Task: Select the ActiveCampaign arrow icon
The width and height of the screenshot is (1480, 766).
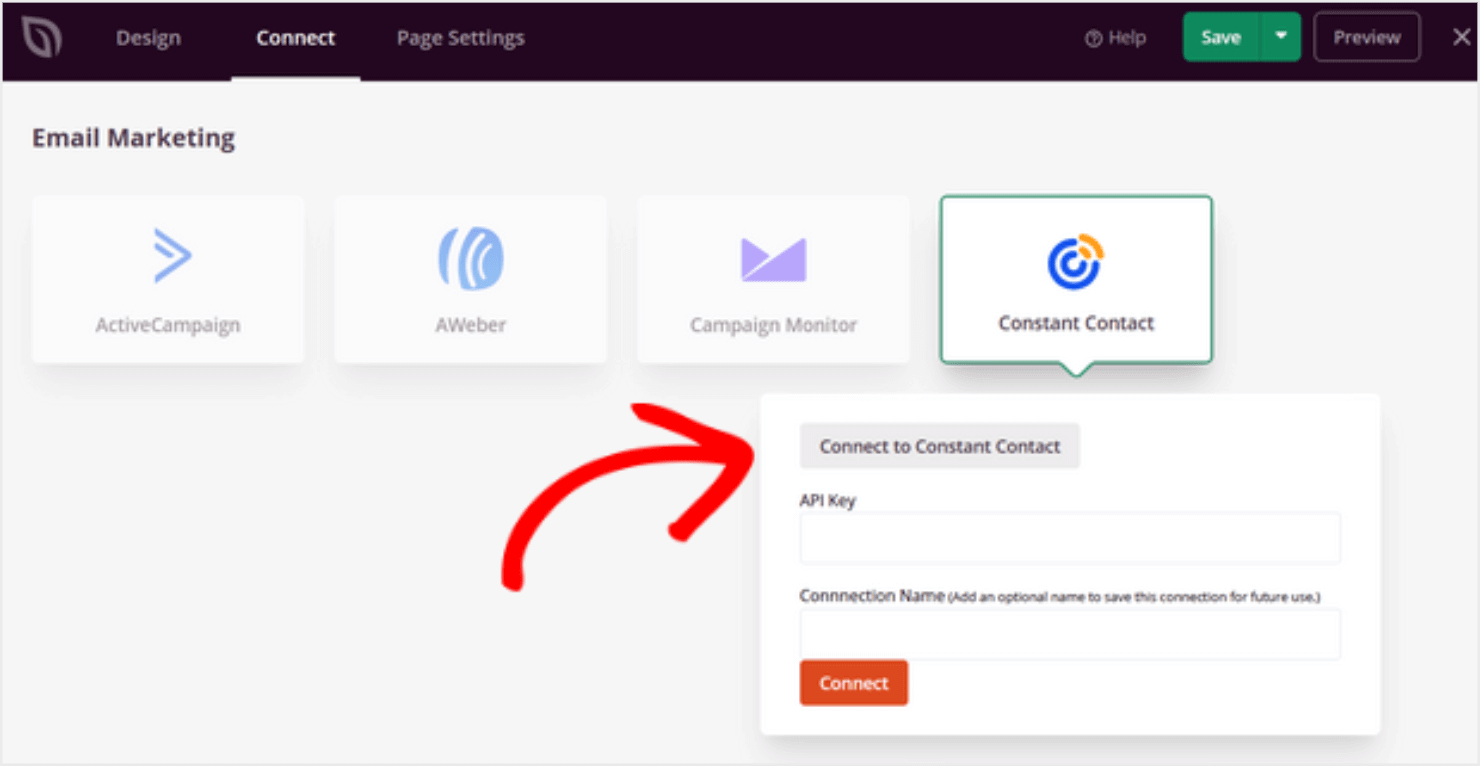Action: point(170,256)
